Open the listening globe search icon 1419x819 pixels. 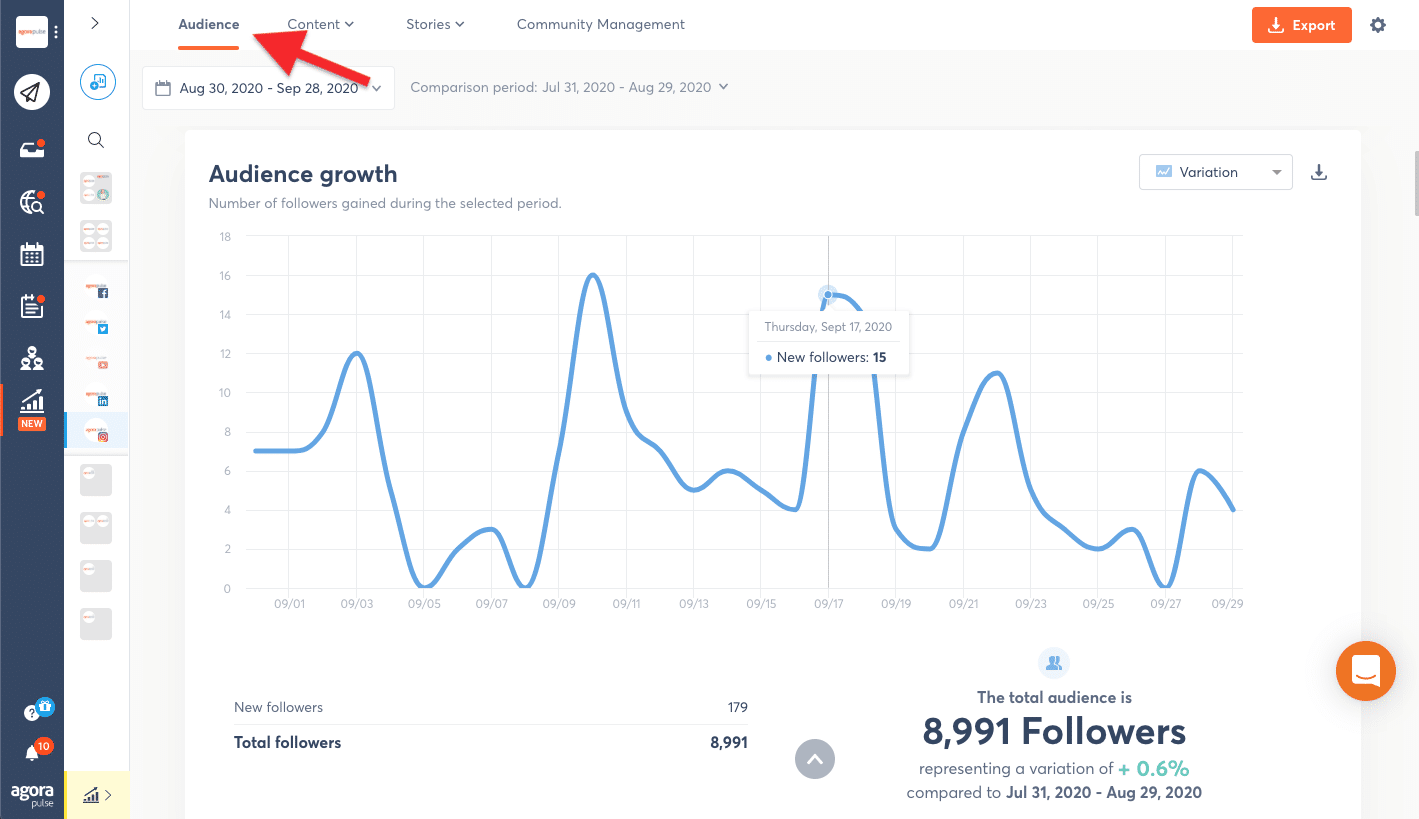point(32,203)
